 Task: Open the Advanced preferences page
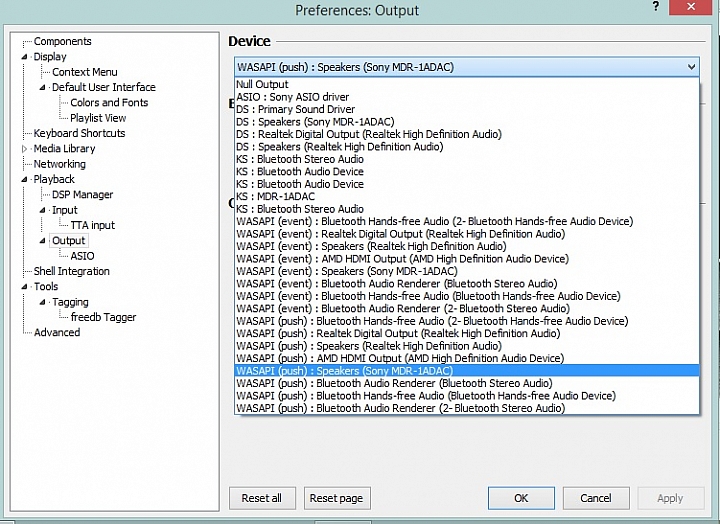coord(57,332)
